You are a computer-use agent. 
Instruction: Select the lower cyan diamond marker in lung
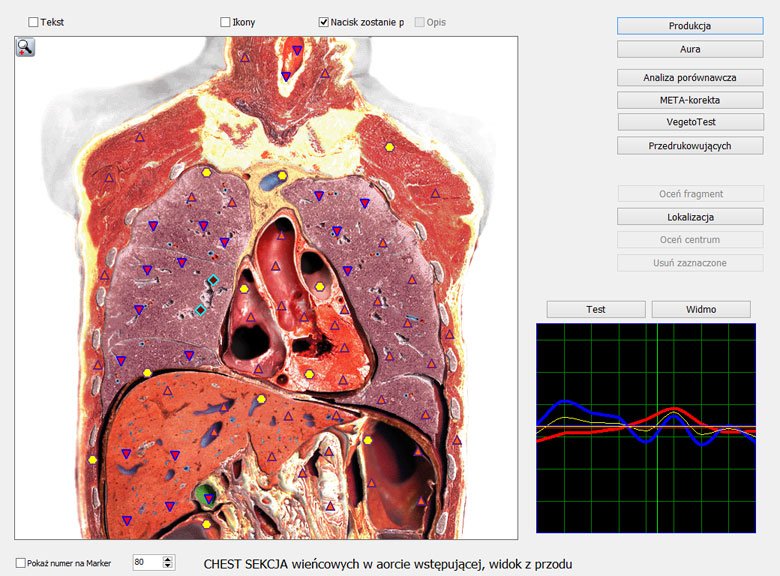point(201,311)
